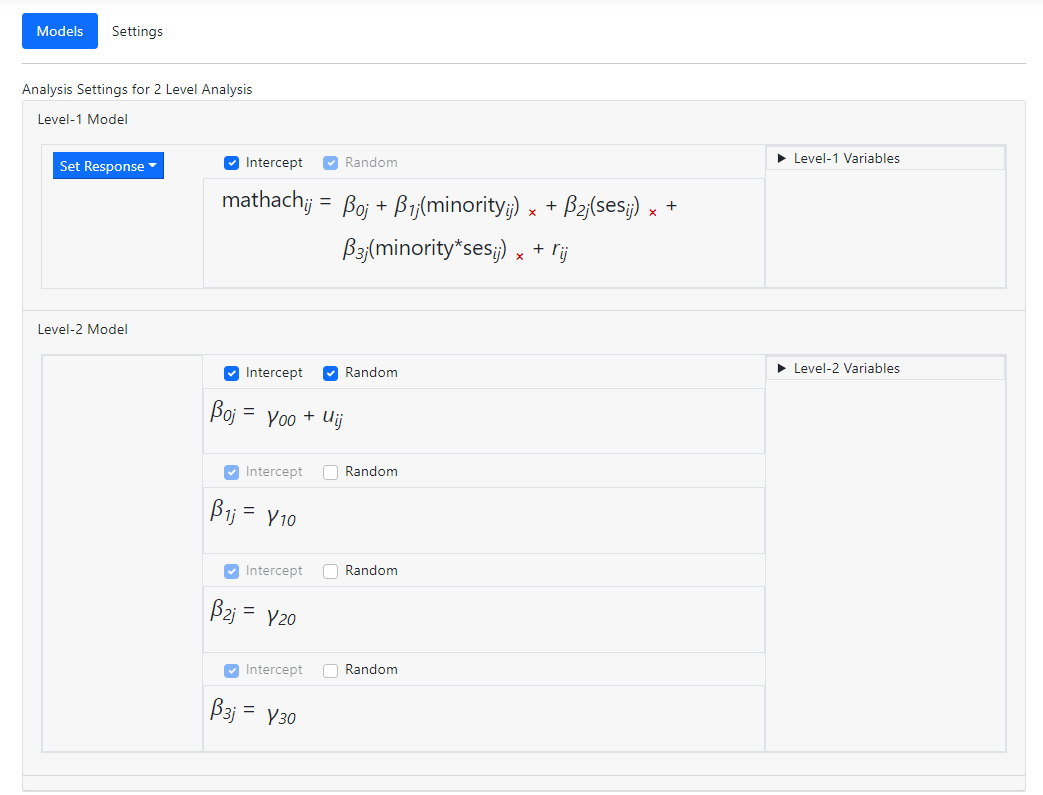
Task: Switch to the Models tab
Action: point(60,31)
